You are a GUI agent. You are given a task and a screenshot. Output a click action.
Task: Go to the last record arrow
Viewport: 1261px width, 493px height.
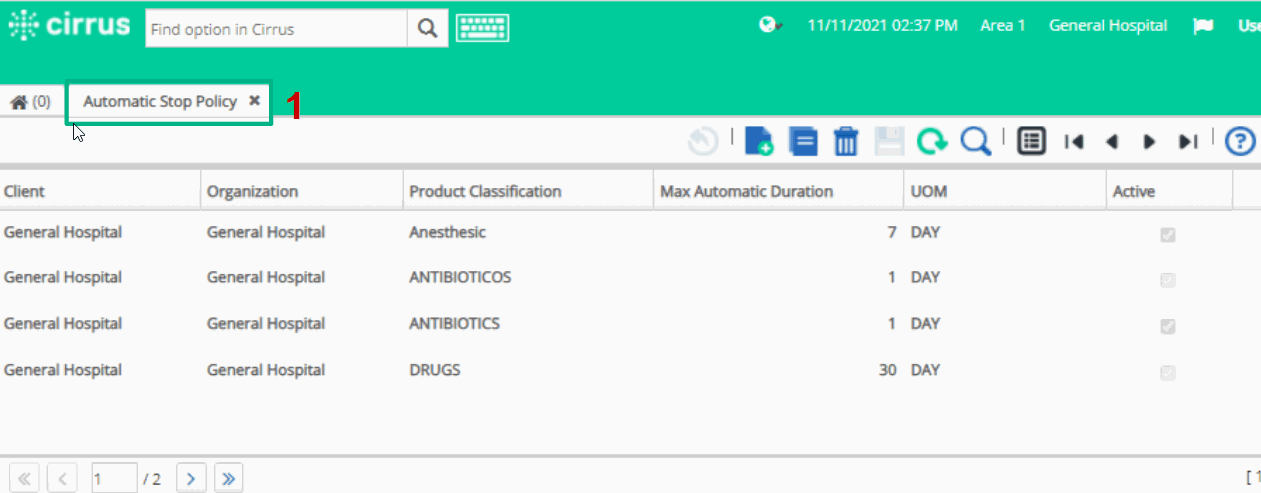[x=1187, y=142]
